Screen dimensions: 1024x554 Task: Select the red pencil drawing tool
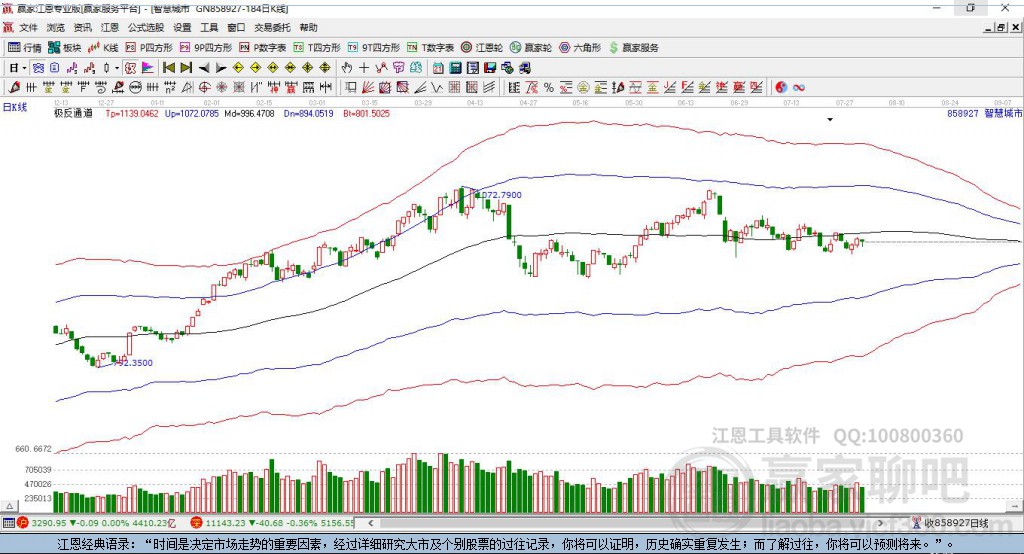[14, 87]
